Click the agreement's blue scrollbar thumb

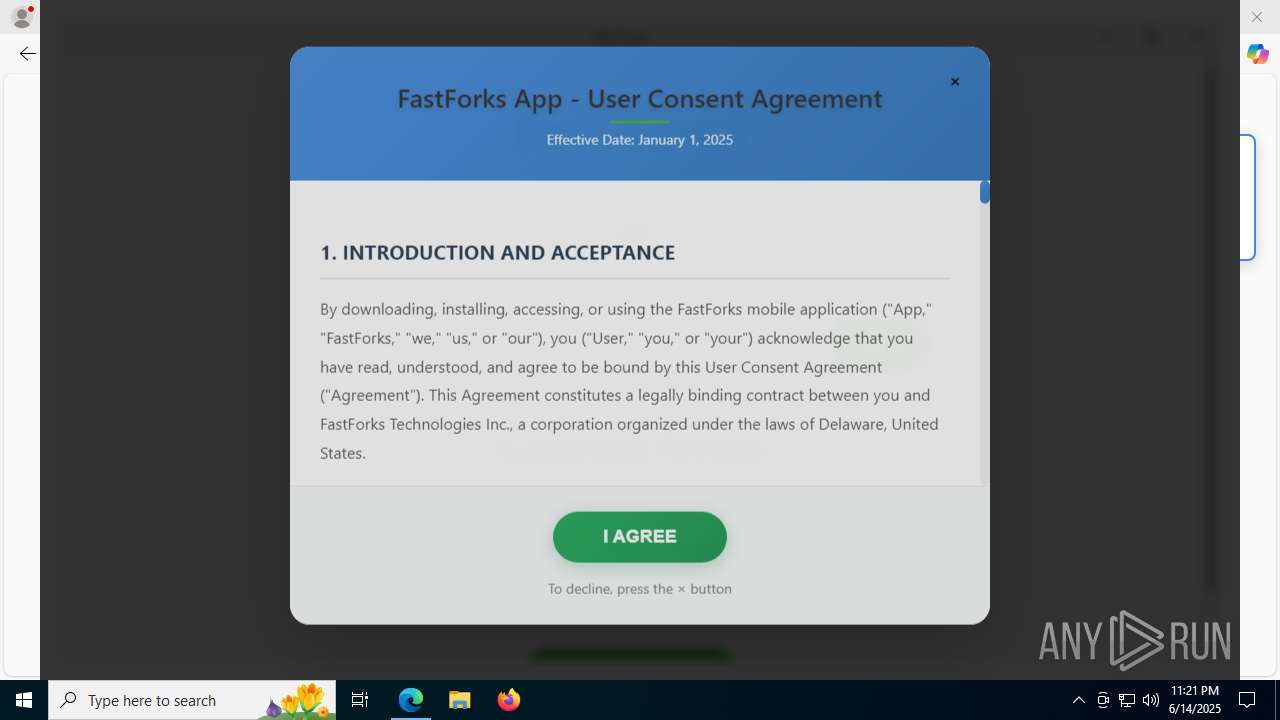coord(985,192)
